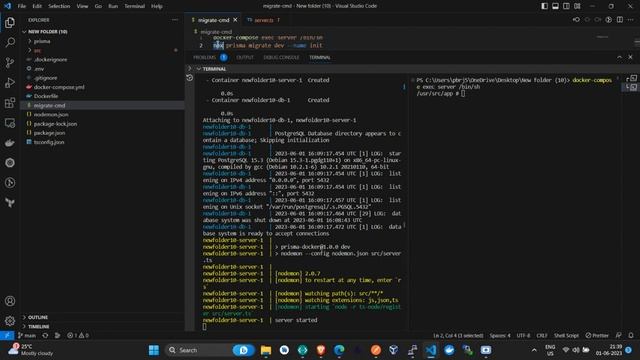640x360 pixels.
Task: Switch to the OUTPUT panel tab
Action: coord(245,58)
